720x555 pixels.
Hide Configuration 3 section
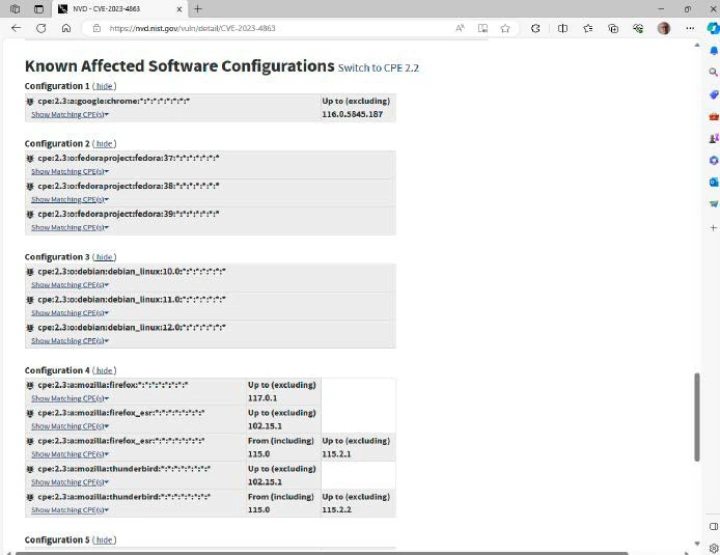pos(104,257)
